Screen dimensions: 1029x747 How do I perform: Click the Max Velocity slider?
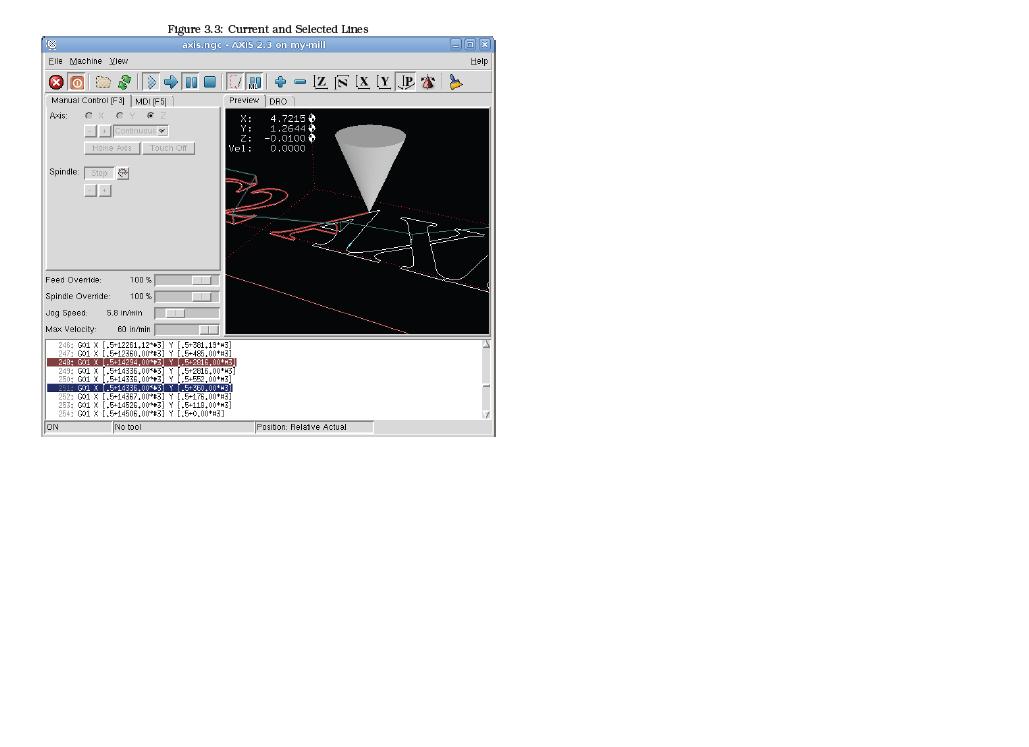click(x=187, y=330)
